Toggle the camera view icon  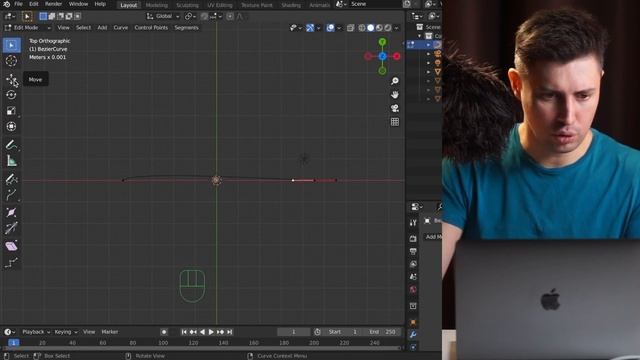[x=395, y=108]
